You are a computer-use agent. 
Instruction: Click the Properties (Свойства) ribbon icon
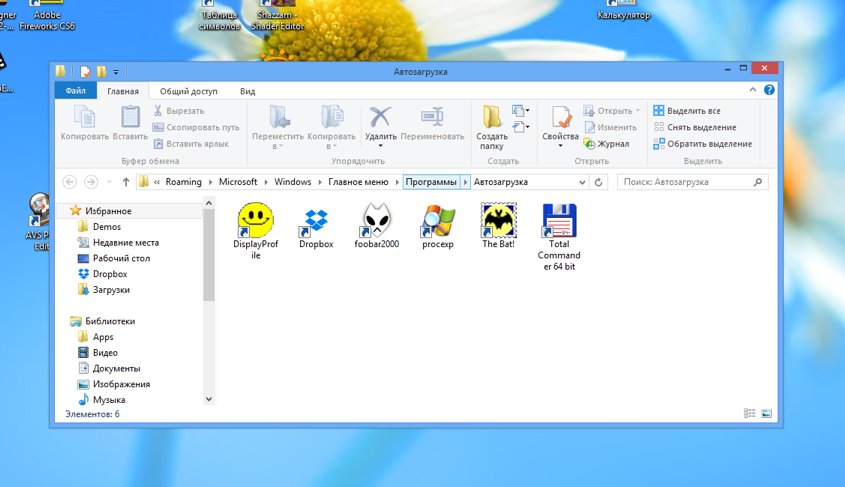pos(560,120)
